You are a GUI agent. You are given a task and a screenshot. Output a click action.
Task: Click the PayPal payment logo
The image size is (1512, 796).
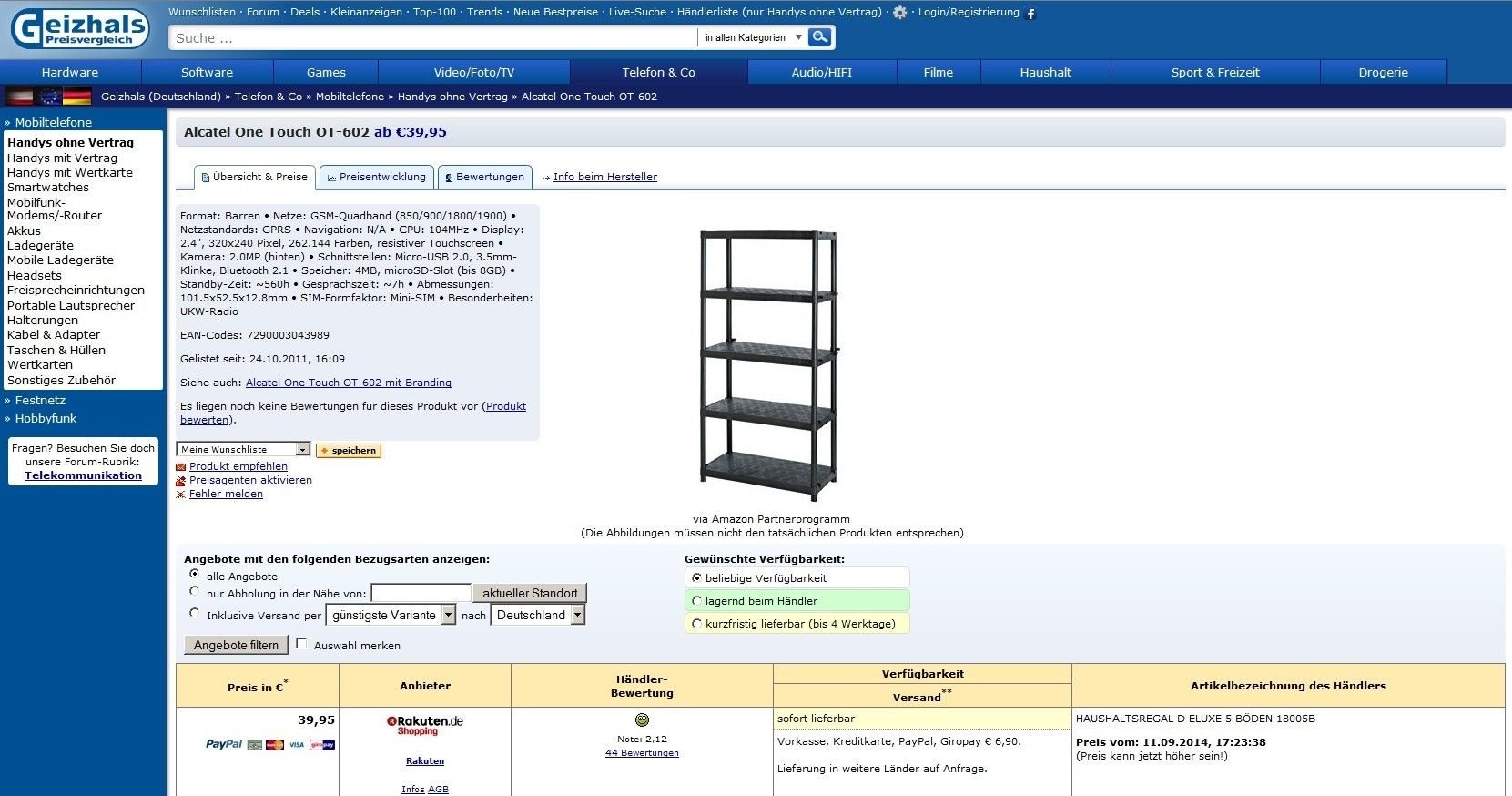pyautogui.click(x=224, y=744)
